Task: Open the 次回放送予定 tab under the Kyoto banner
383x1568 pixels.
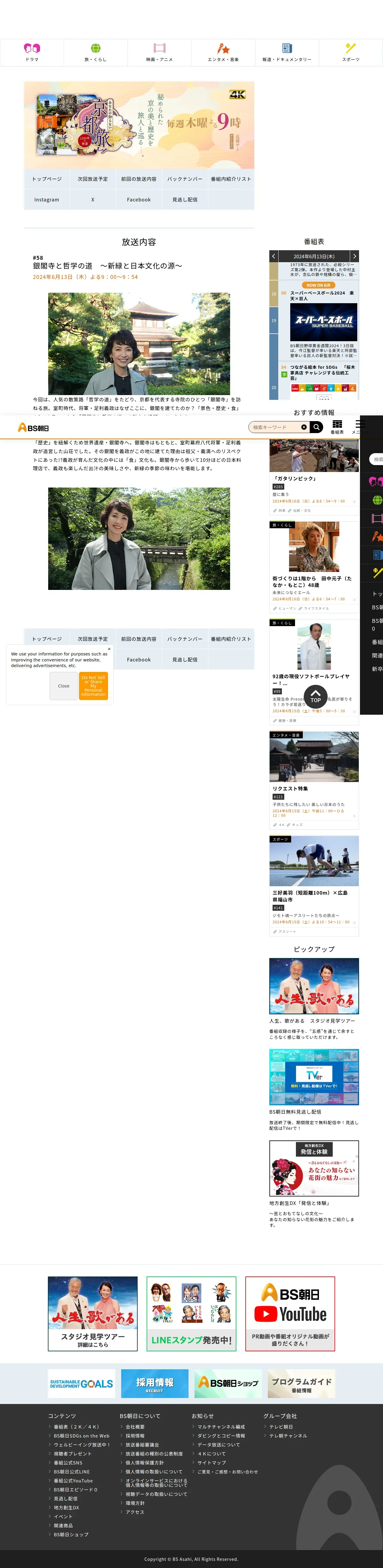Action: [92, 179]
